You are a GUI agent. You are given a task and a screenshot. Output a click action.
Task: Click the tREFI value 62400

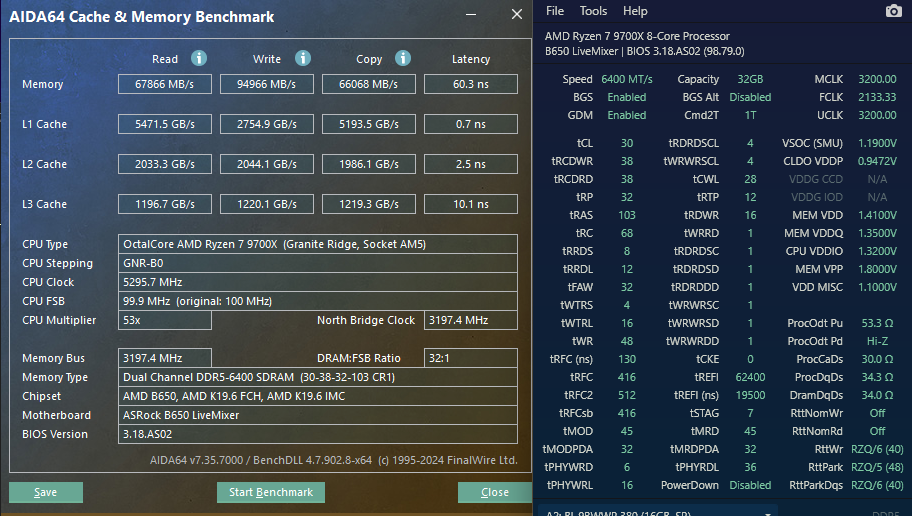750,377
